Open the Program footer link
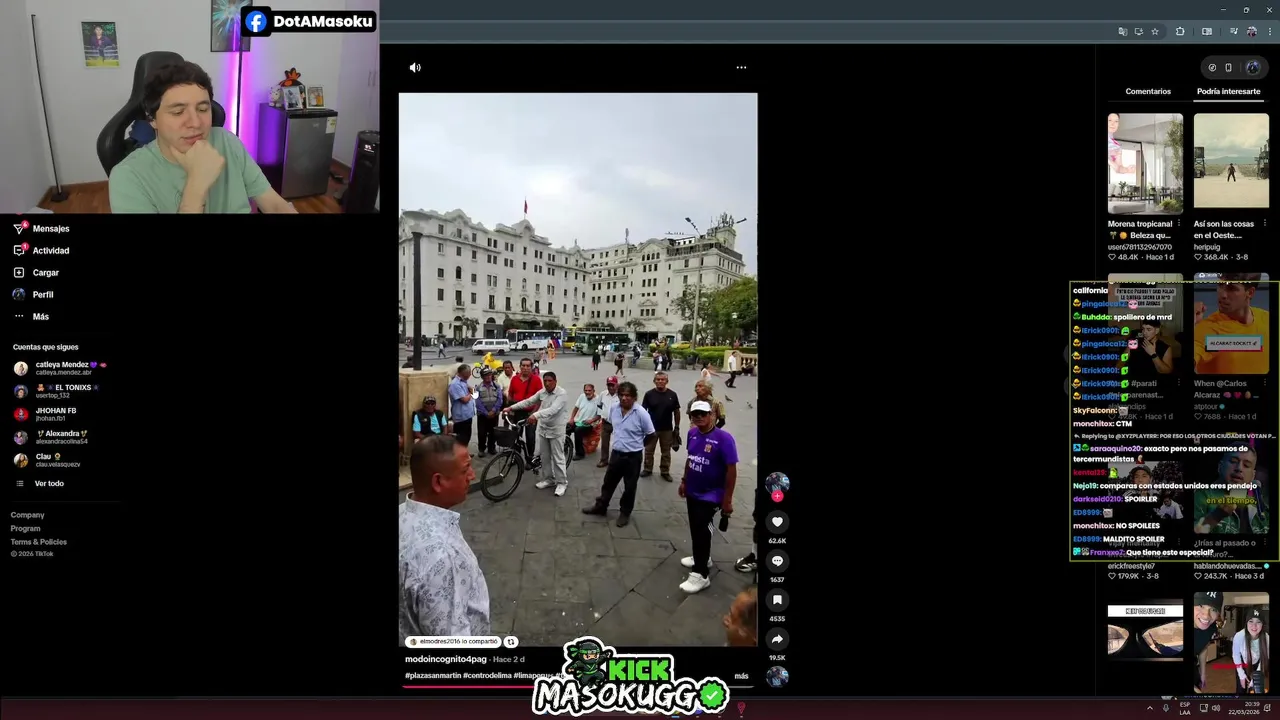Viewport: 1280px width, 720px height. coord(25,528)
